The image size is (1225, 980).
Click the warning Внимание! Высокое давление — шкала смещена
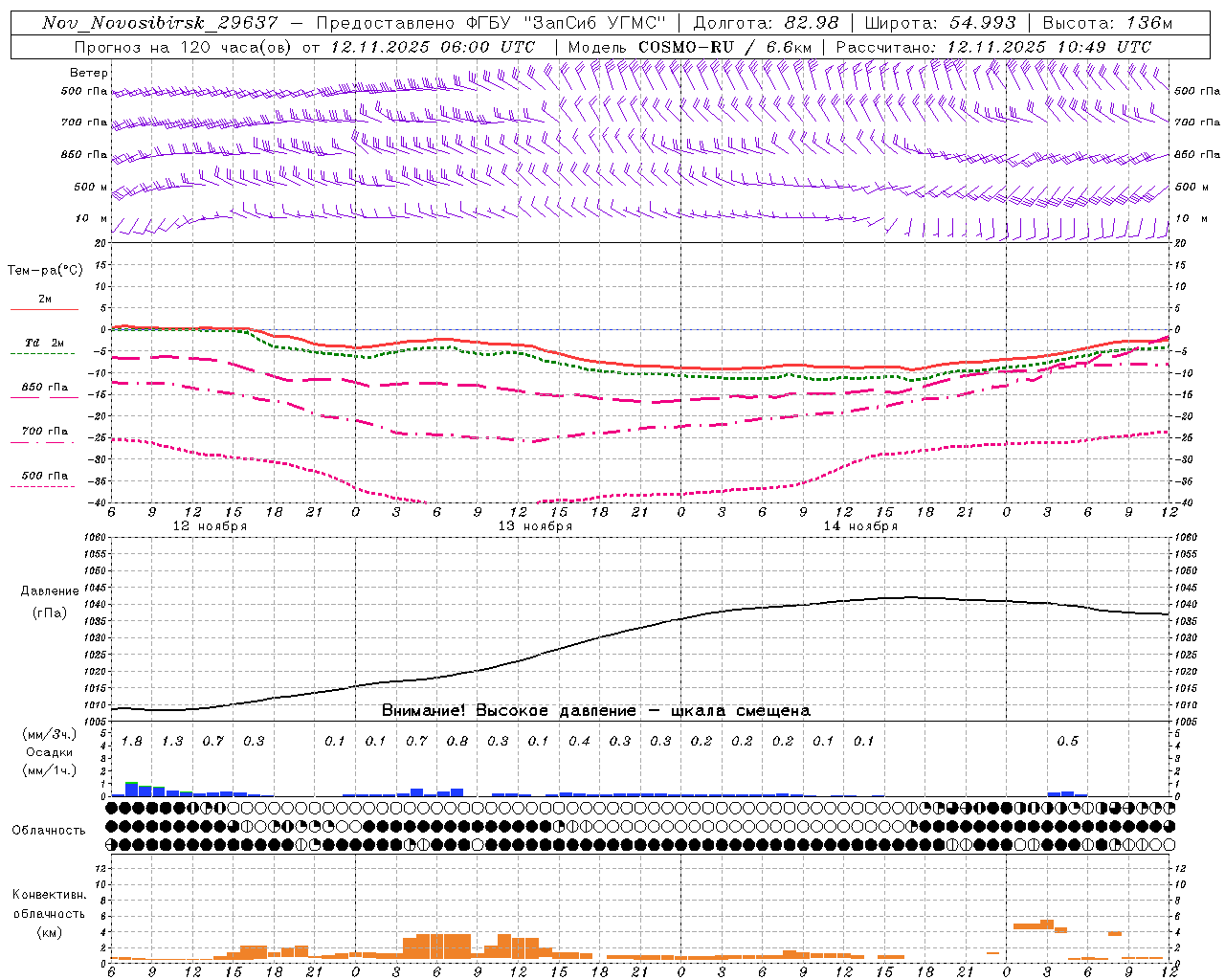pos(596,711)
